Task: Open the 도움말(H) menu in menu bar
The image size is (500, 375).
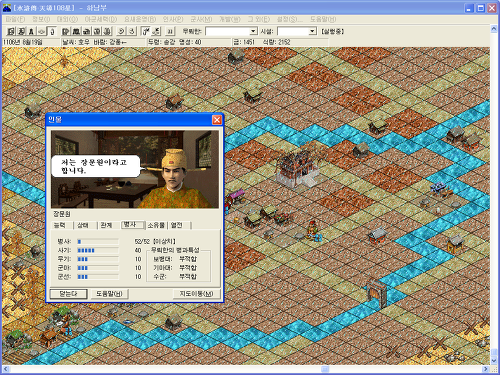Action: [323, 19]
